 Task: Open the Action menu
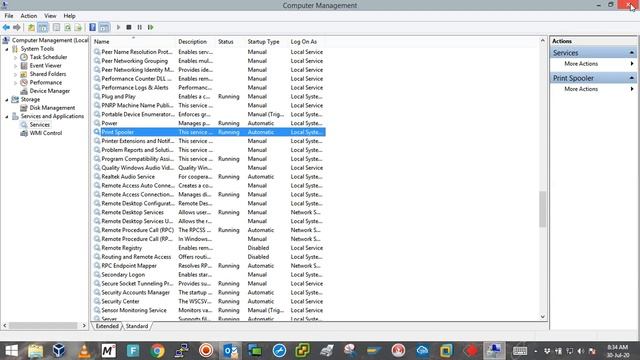29,16
